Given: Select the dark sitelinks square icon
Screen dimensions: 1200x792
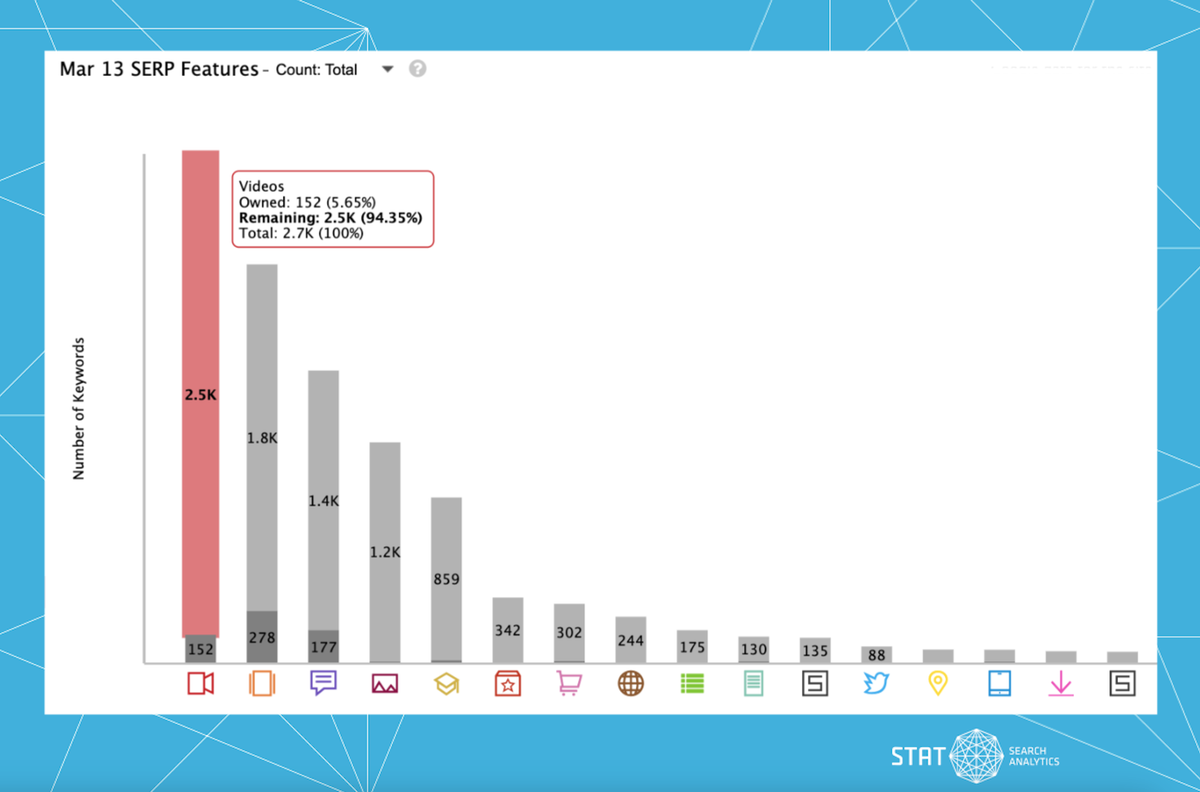Looking at the screenshot, I should [x=815, y=683].
